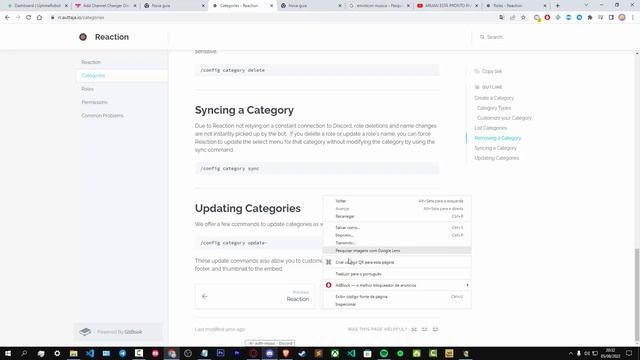Open Telegram from the taskbar
The image size is (640, 360).
point(122,353)
